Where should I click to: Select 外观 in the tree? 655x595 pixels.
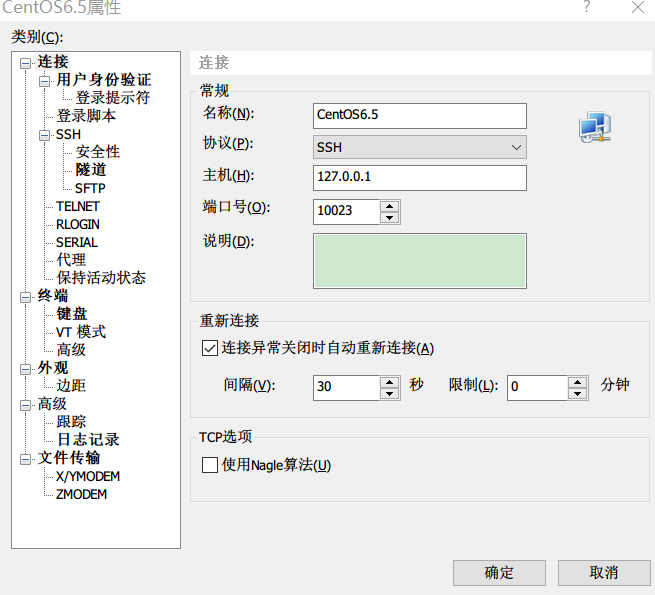(53, 368)
